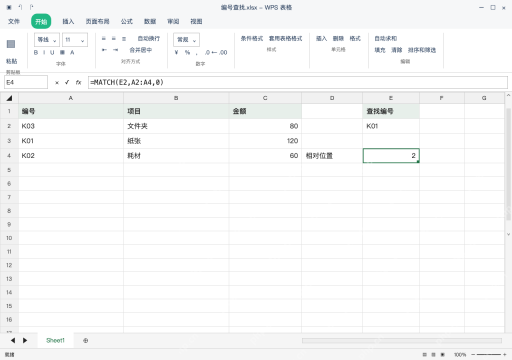512x360 pixels.
Task: Click Delete cells (删除) in ribbon
Action: click(338, 39)
